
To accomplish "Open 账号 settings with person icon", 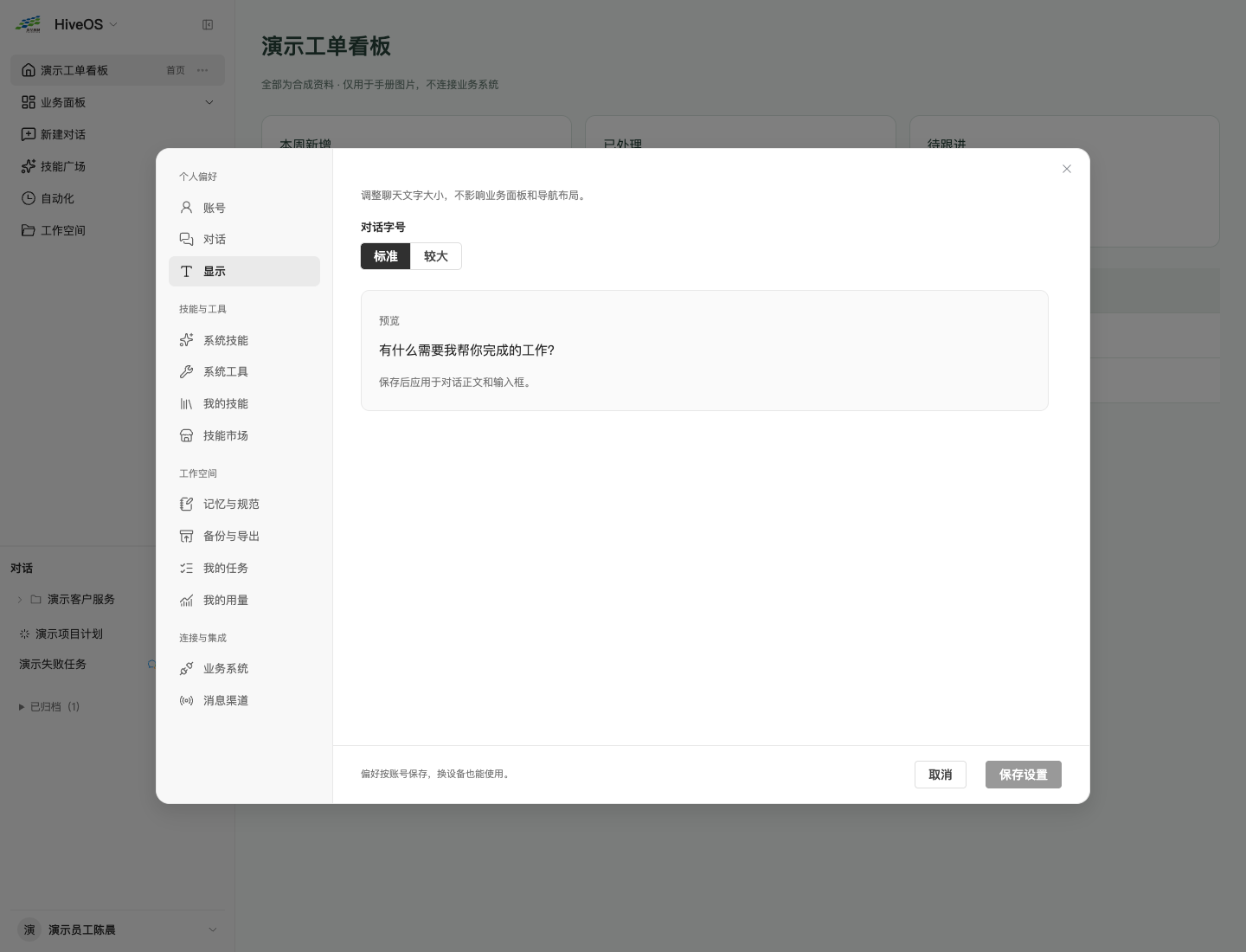I will click(186, 208).
